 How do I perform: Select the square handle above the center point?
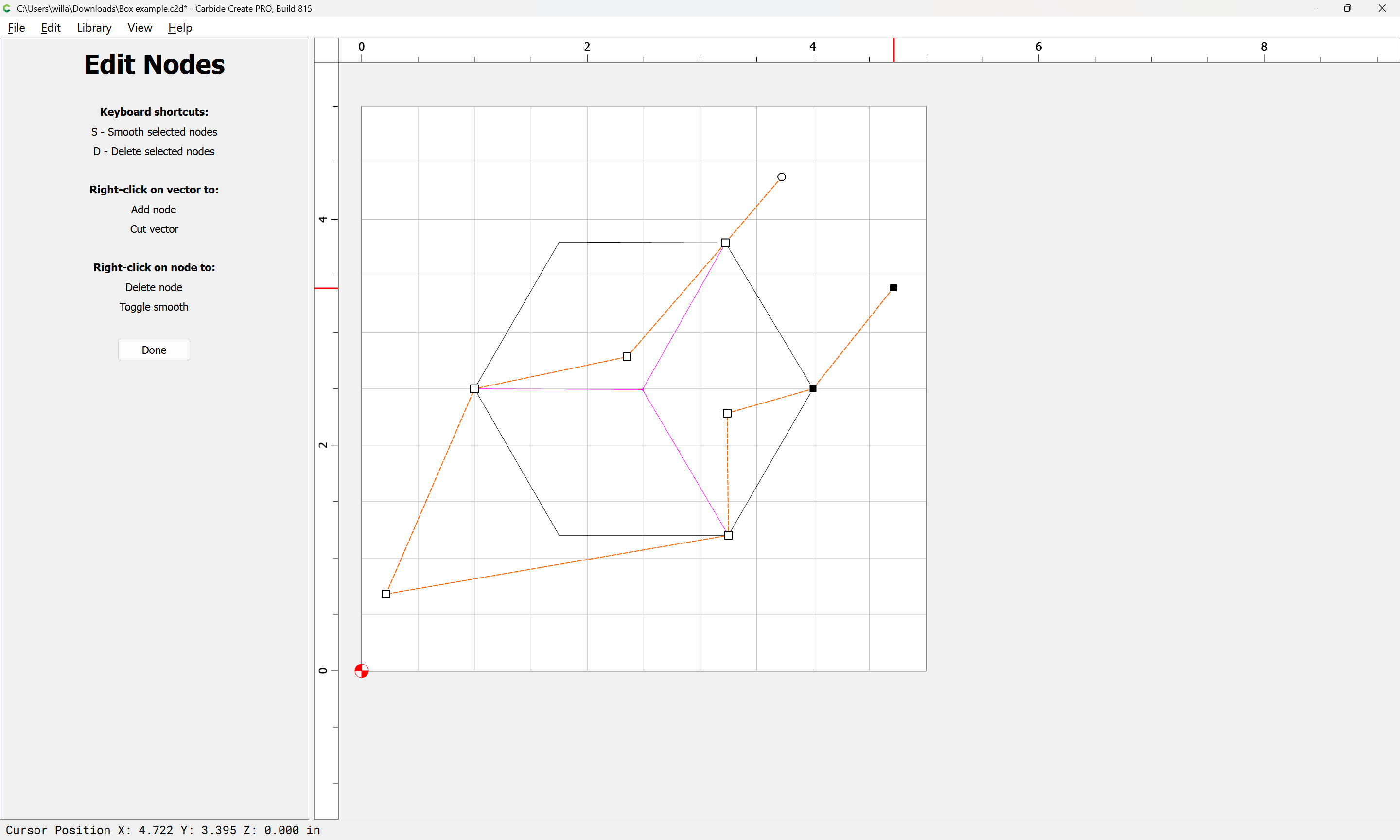[627, 357]
